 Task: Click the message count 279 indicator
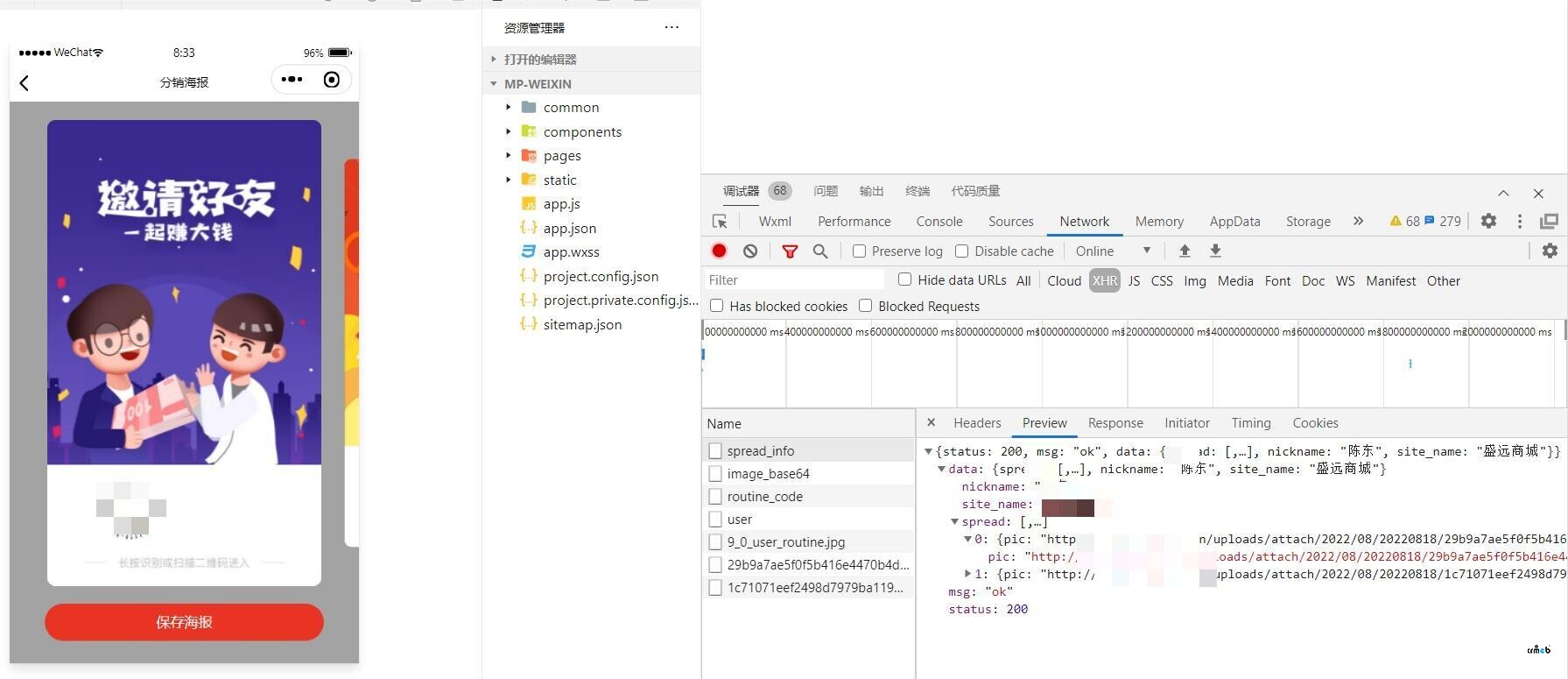(x=1443, y=222)
